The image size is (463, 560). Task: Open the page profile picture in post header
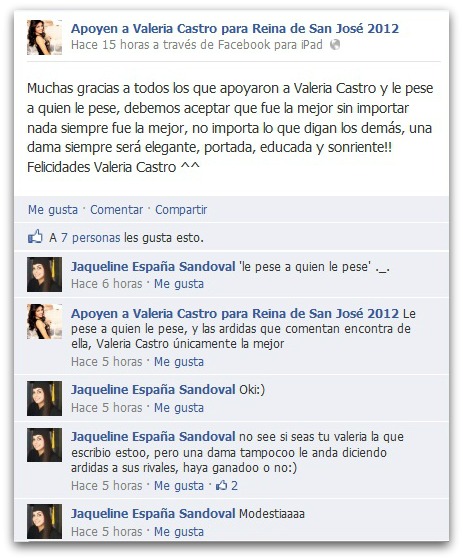pyautogui.click(x=44, y=37)
